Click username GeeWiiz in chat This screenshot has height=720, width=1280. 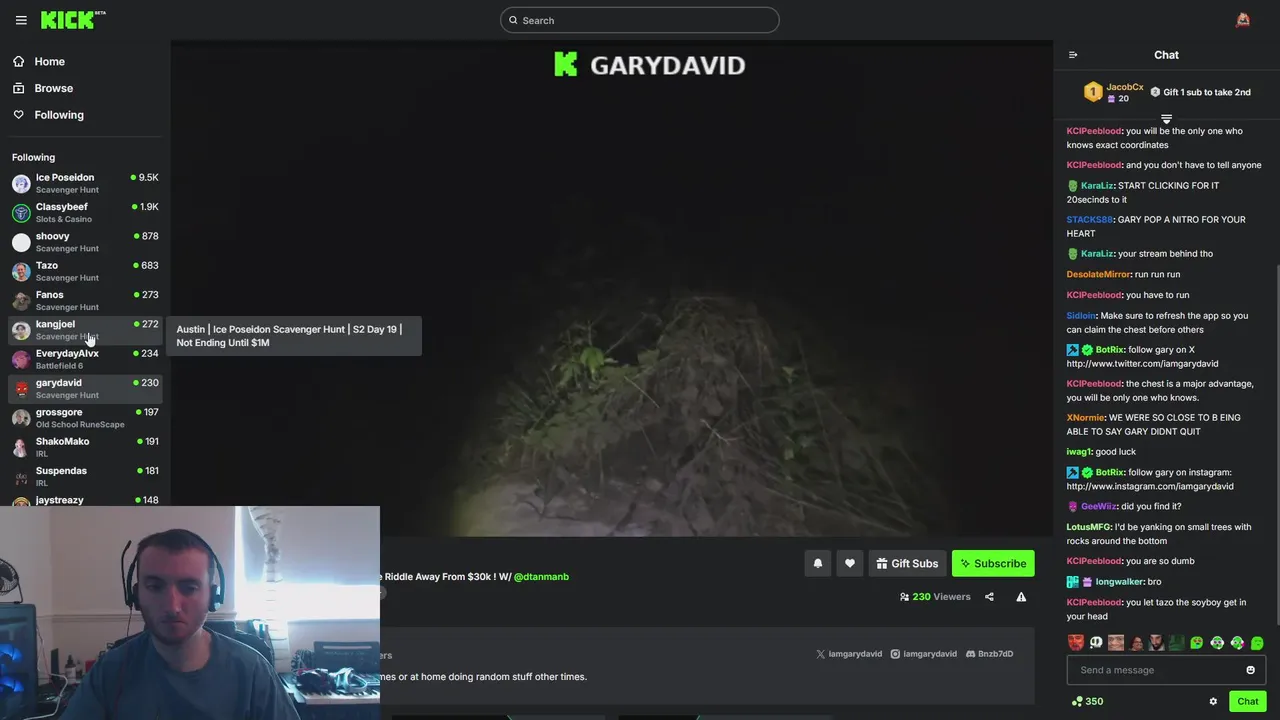click(x=1098, y=507)
